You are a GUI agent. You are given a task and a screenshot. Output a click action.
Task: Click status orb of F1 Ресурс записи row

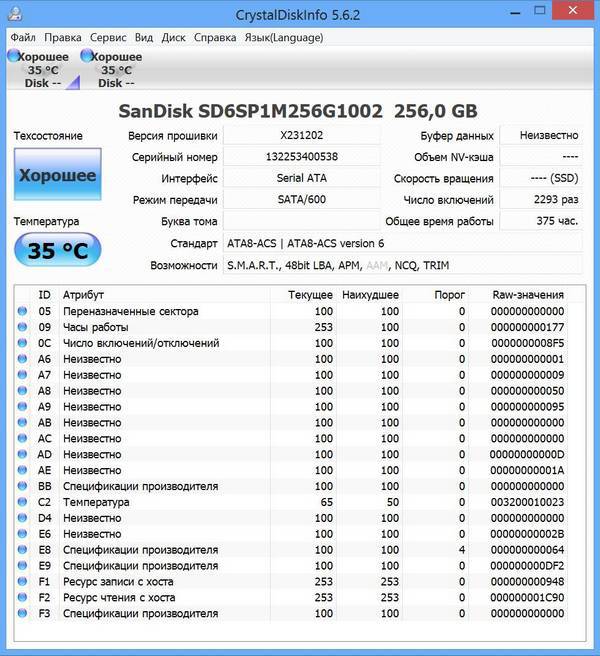pyautogui.click(x=23, y=581)
